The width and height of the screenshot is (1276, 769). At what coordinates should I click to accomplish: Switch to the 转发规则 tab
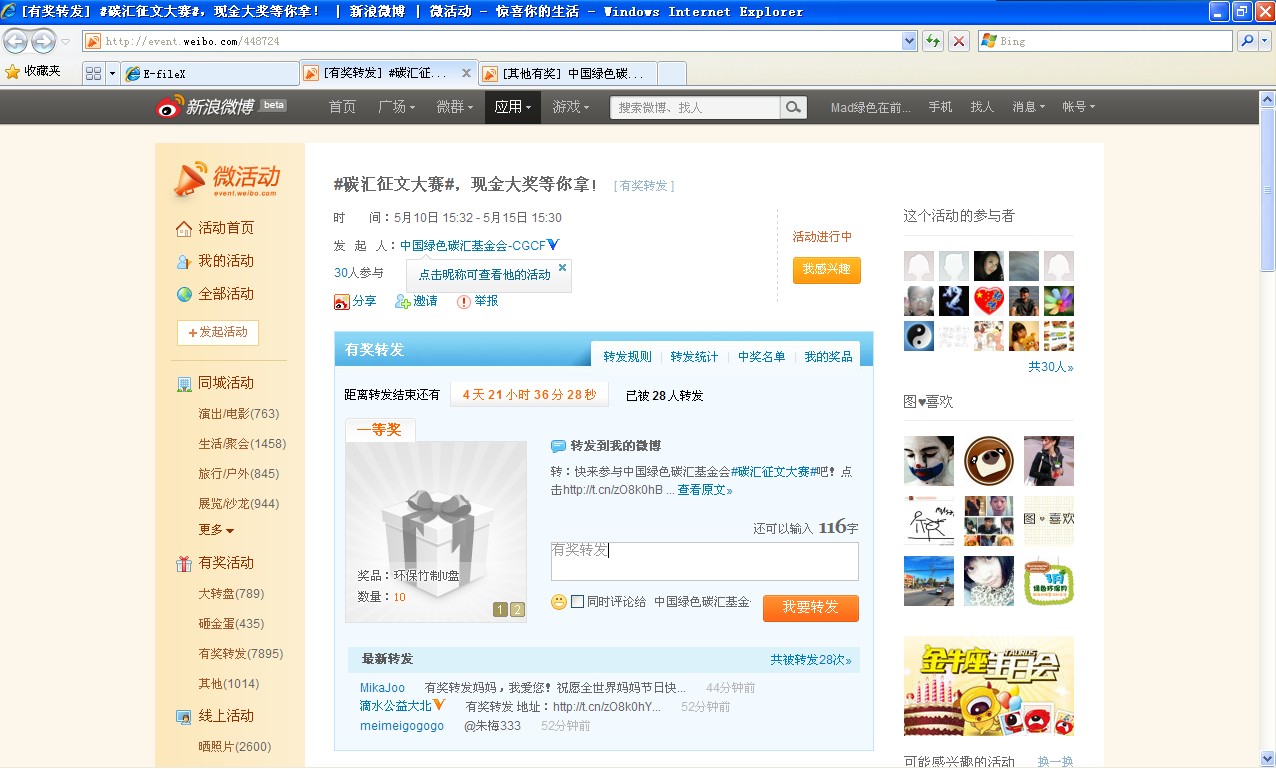(x=627, y=357)
